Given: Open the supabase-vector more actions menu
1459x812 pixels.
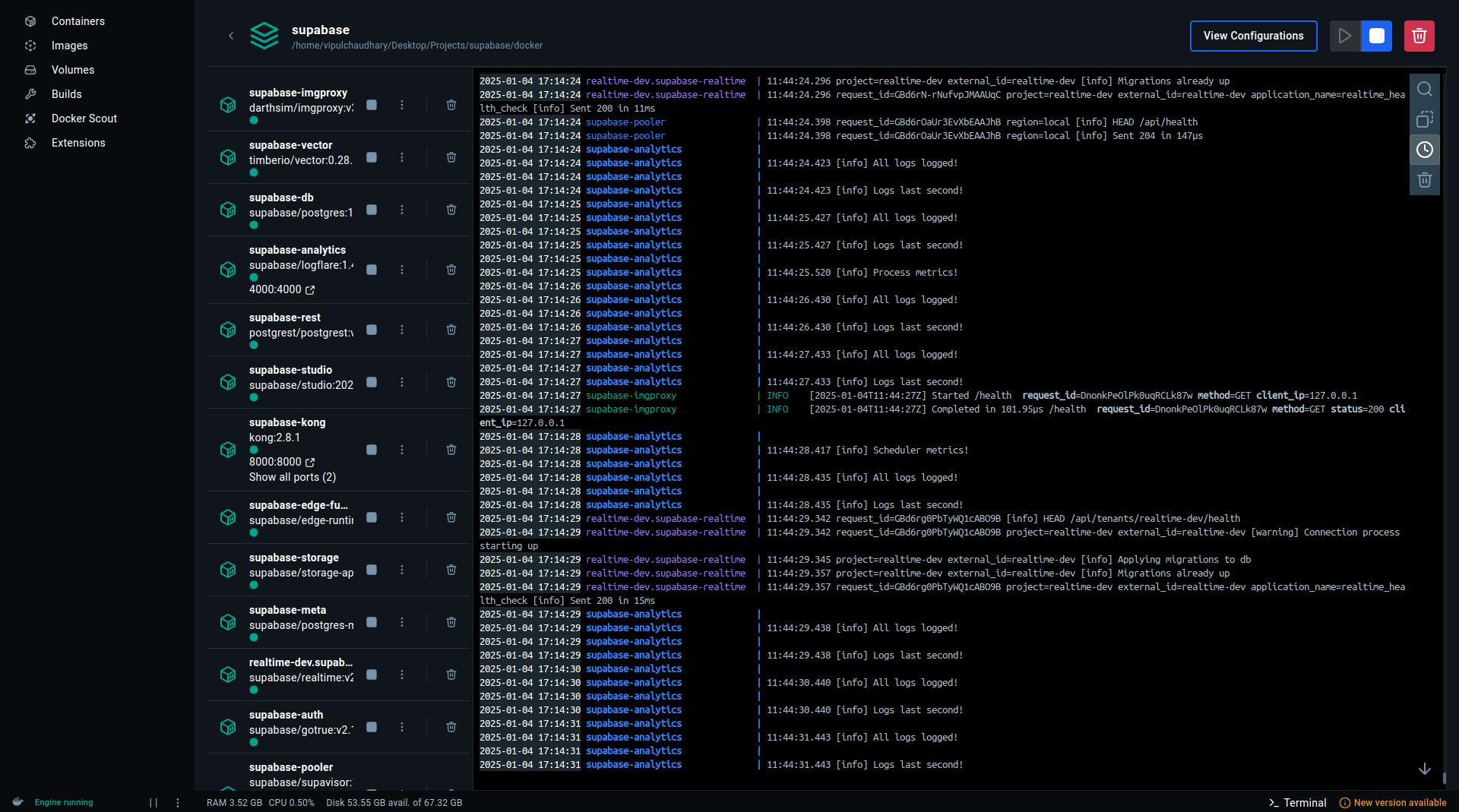Looking at the screenshot, I should [x=402, y=157].
